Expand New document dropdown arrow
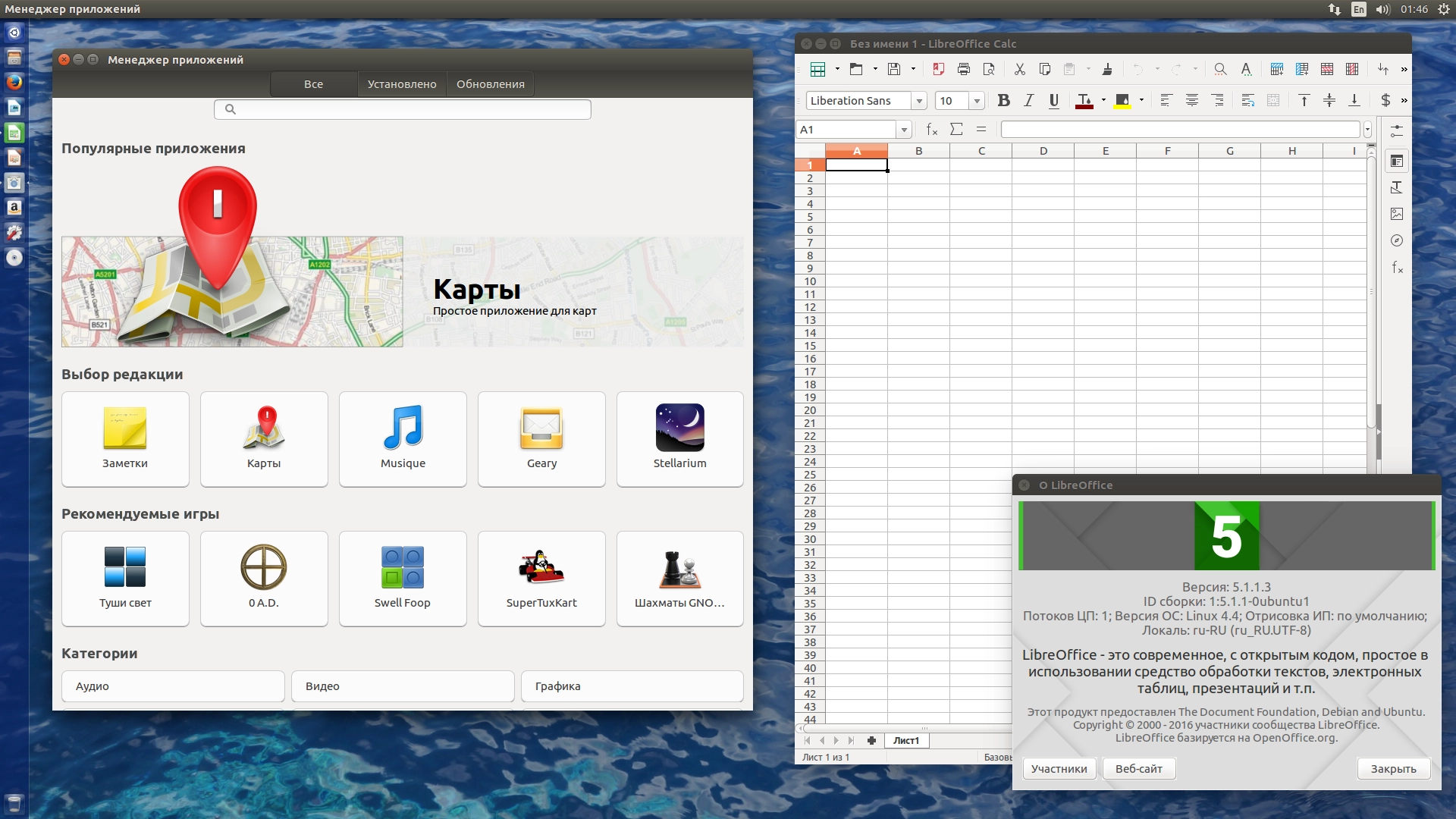The width and height of the screenshot is (1456, 819). click(x=837, y=69)
